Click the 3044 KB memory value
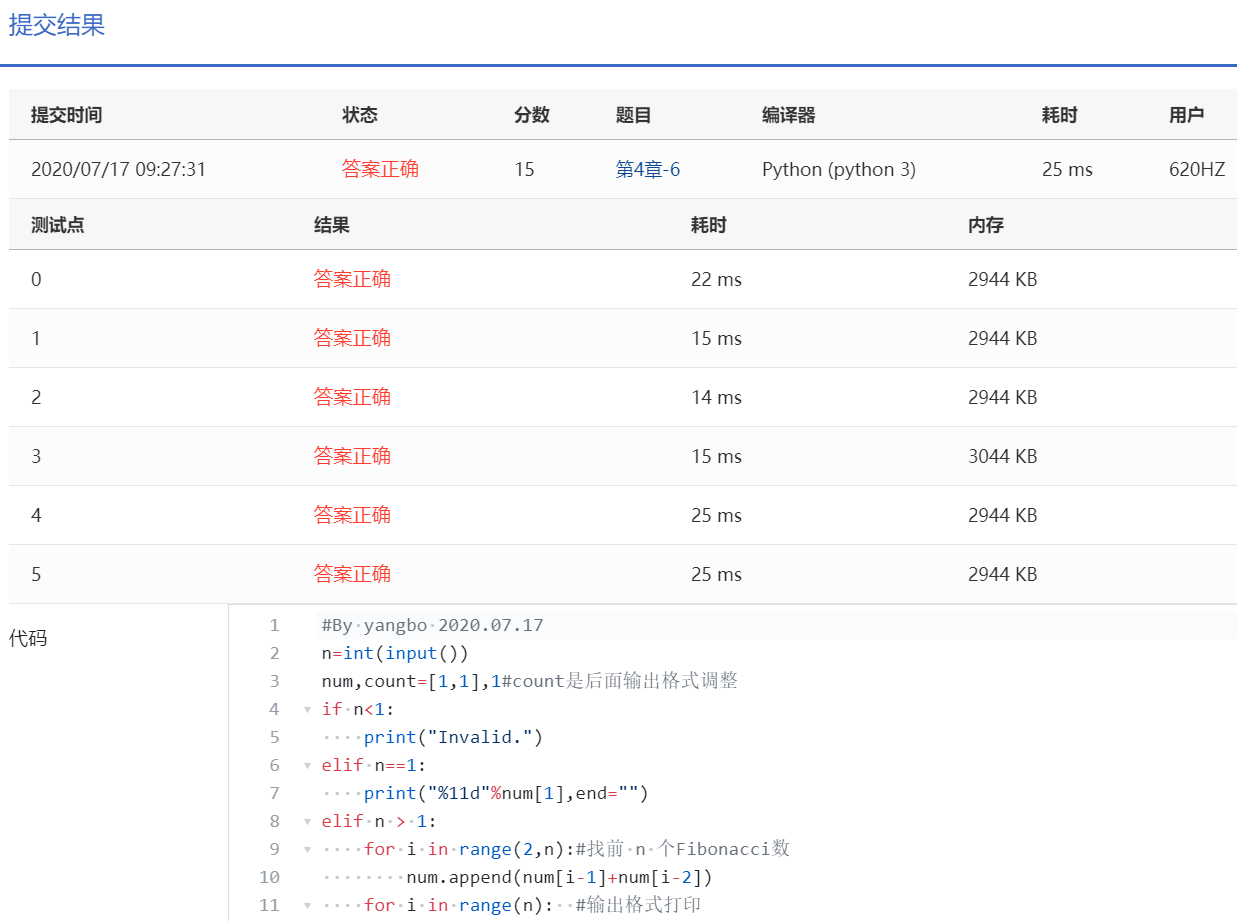Screen dimensions: 1237x921 [x=1002, y=456]
